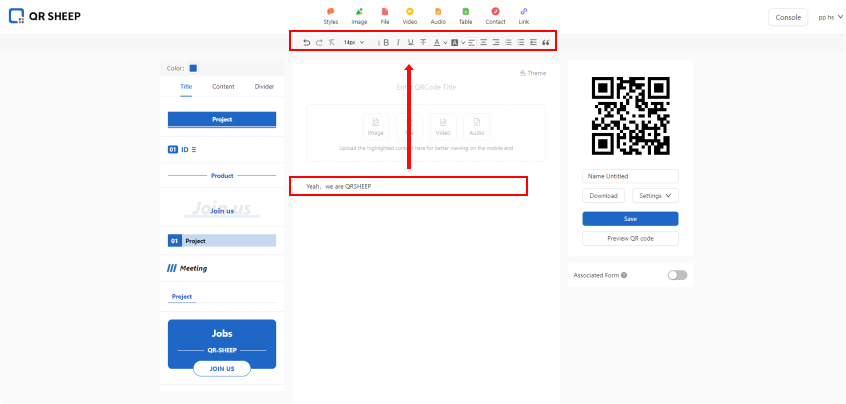
Task: Toggle the Associated Form switch
Action: [677, 275]
